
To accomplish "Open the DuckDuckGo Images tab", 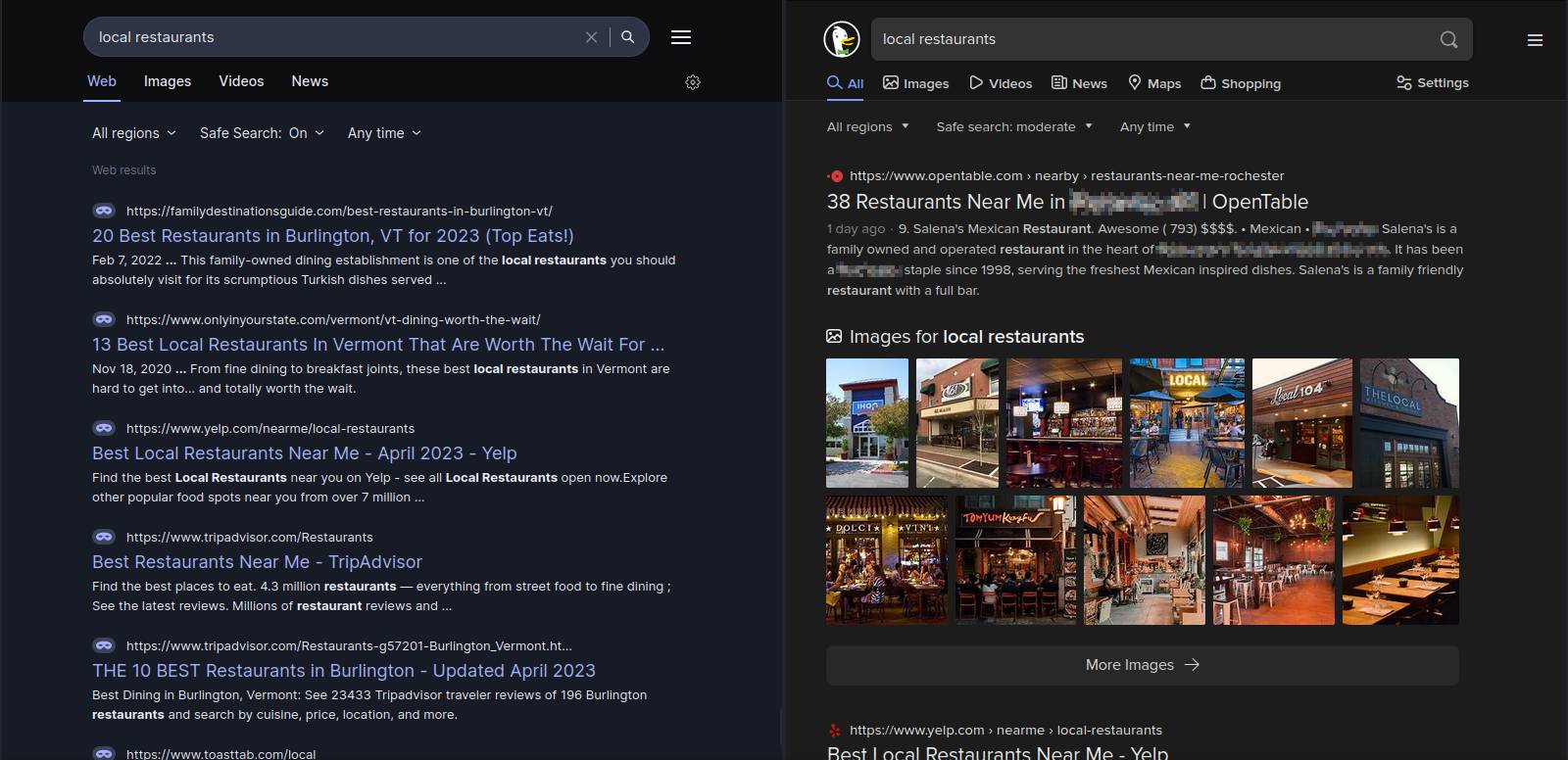I will click(x=916, y=83).
